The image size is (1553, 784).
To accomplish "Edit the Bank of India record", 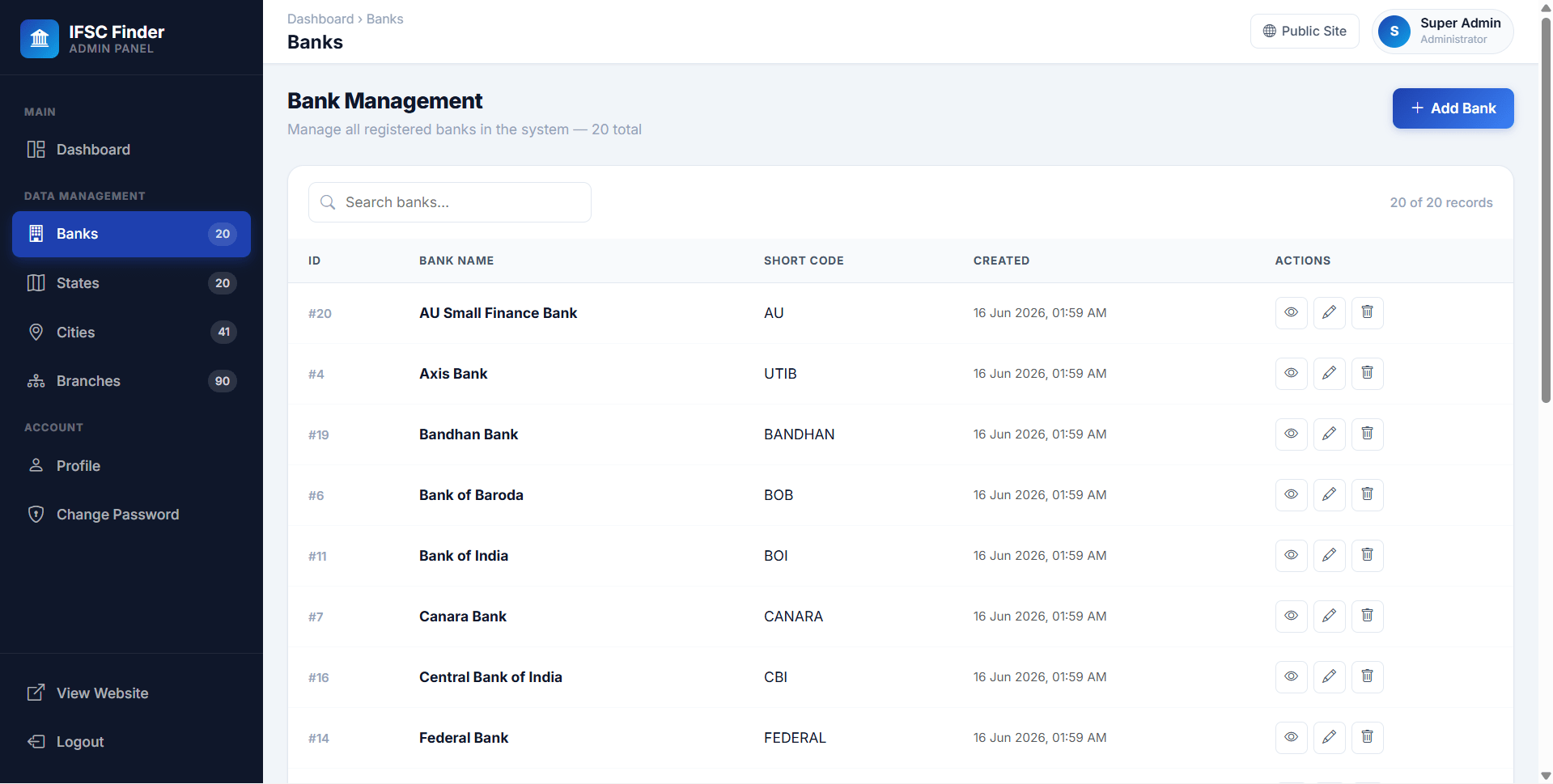I will click(x=1329, y=555).
